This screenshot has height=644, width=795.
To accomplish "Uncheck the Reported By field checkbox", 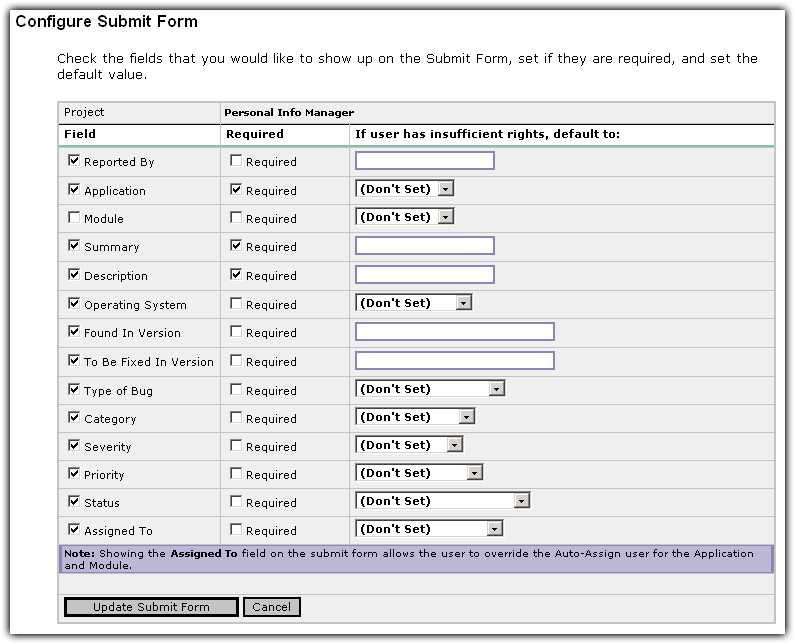I will 74,161.
